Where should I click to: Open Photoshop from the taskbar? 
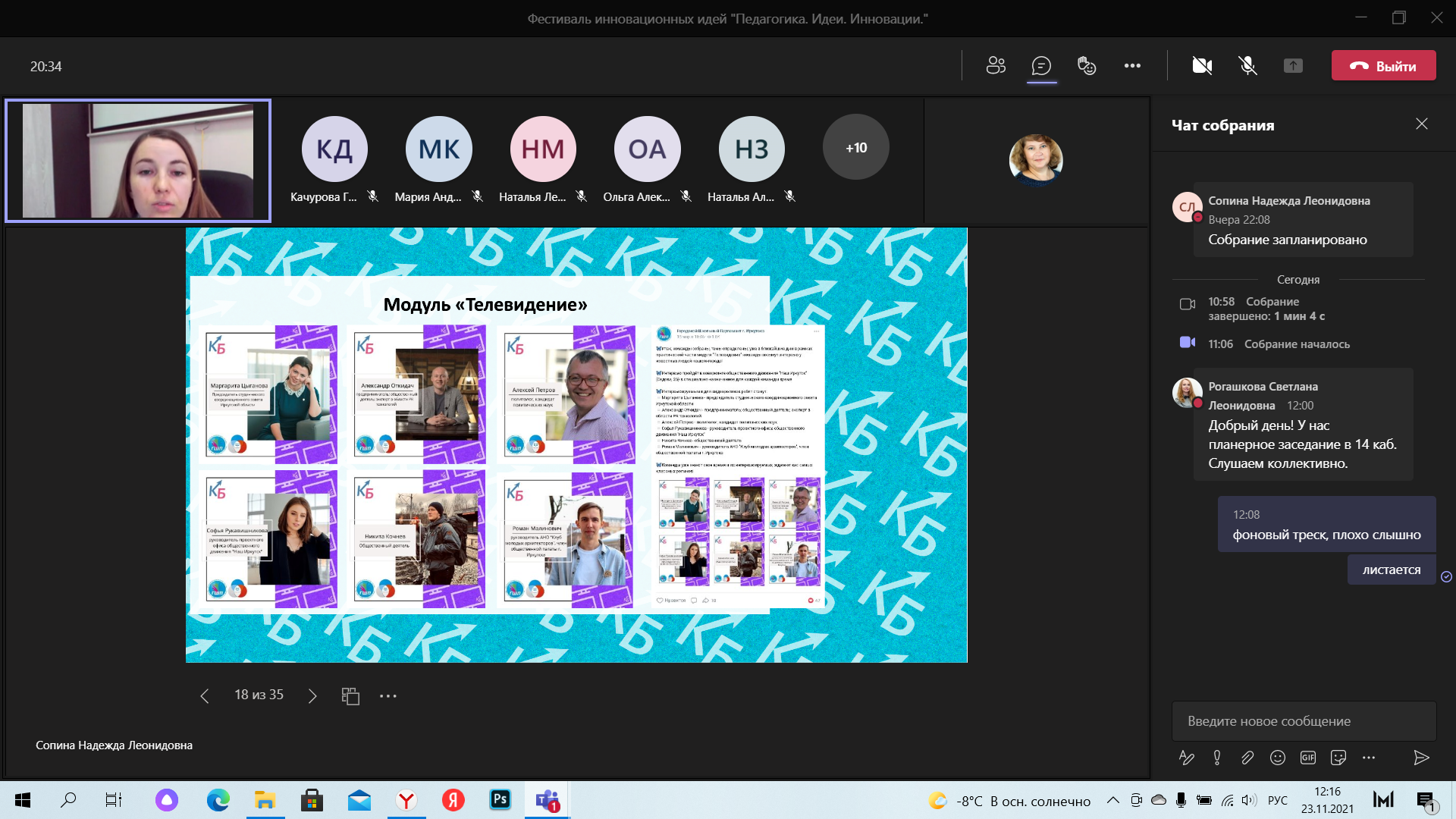pos(500,800)
